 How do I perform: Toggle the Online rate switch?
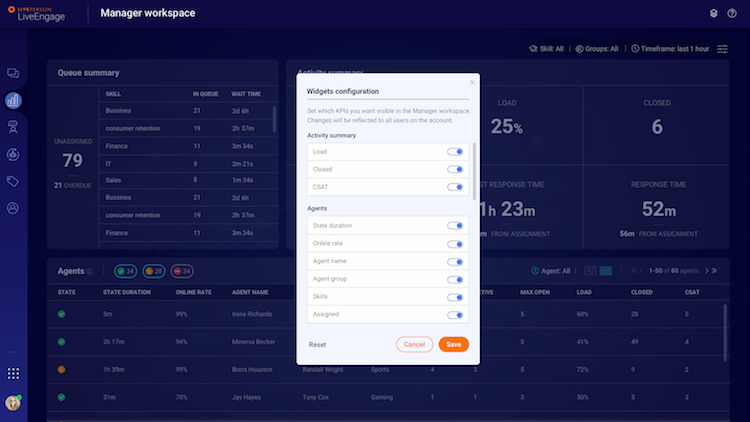click(x=455, y=244)
